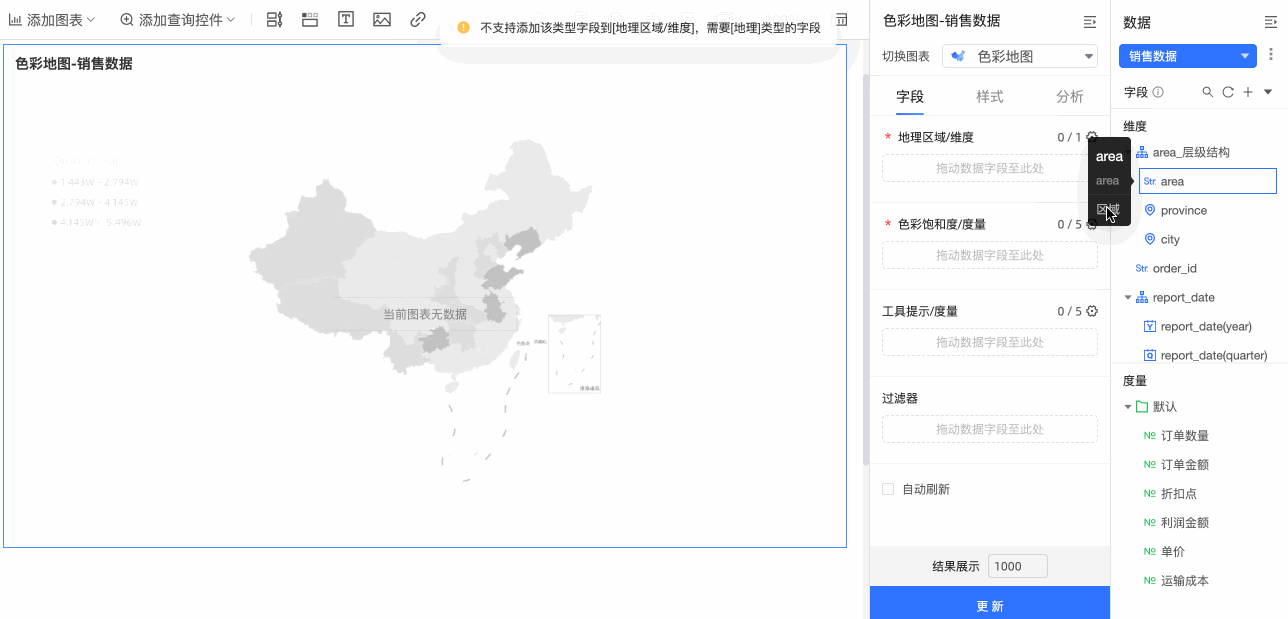The width and height of the screenshot is (1288, 619).
Task: Open the 销售数据 dataset dropdown
Action: pos(1187,56)
